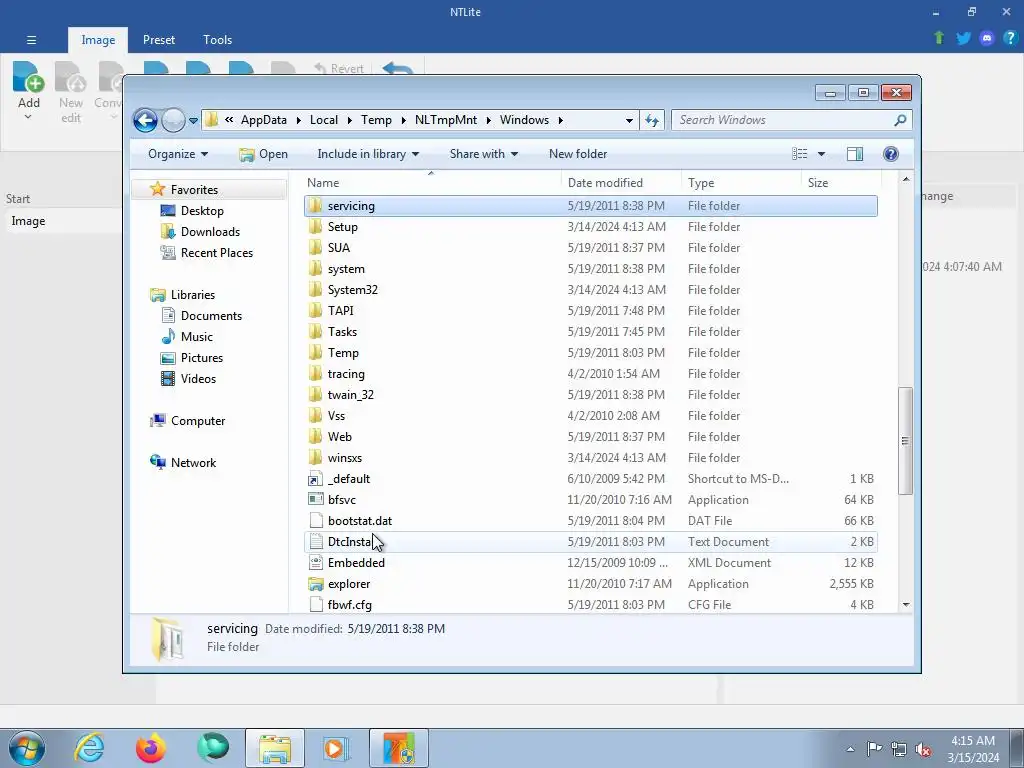Open Windows Media Player taskbar icon
This screenshot has height=768, width=1024.
coord(337,748)
